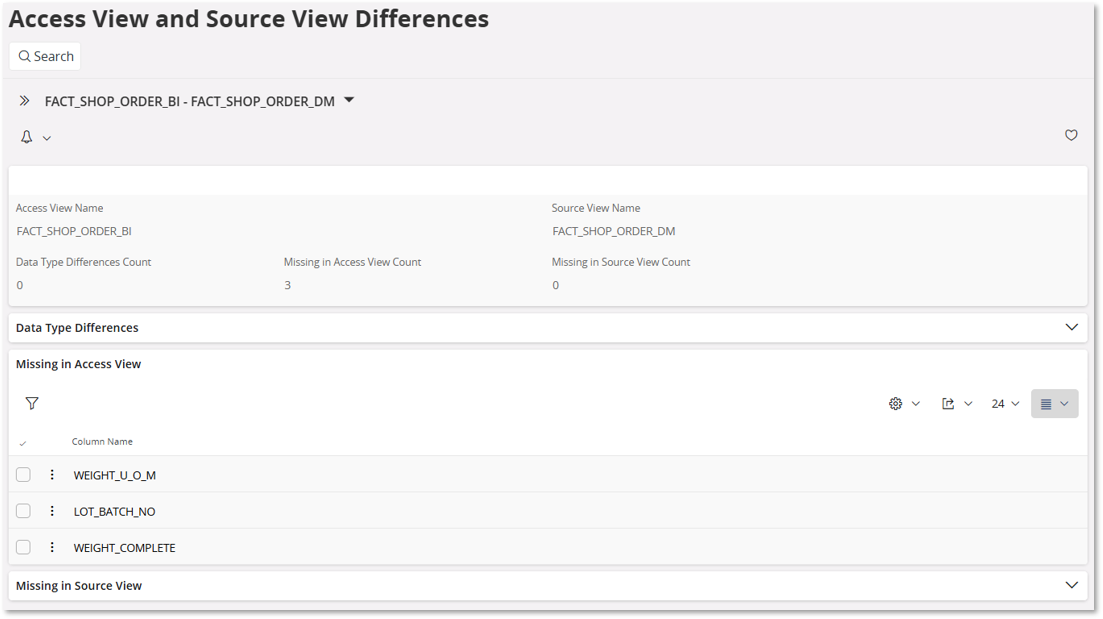This screenshot has width=1103, height=619.
Task: Check the WEIGHT_U_O_M row checkbox
Action: click(23, 475)
